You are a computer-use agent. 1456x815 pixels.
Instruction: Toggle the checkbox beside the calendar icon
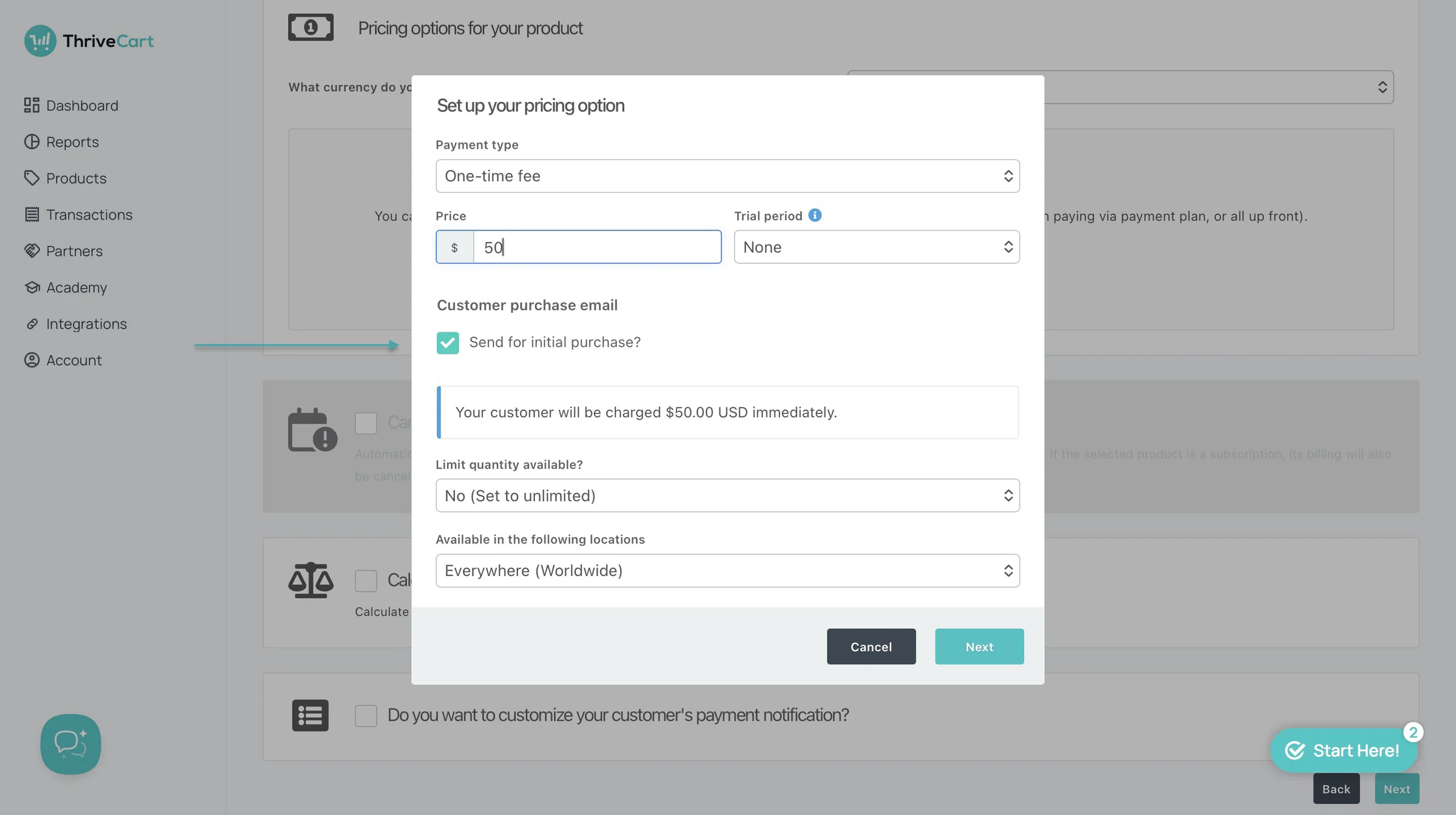[x=366, y=423]
